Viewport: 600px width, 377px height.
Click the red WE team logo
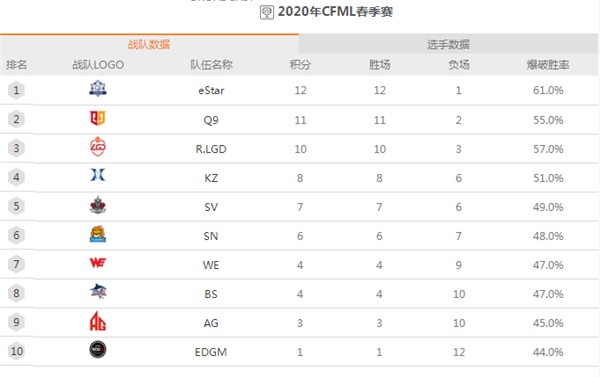98,263
